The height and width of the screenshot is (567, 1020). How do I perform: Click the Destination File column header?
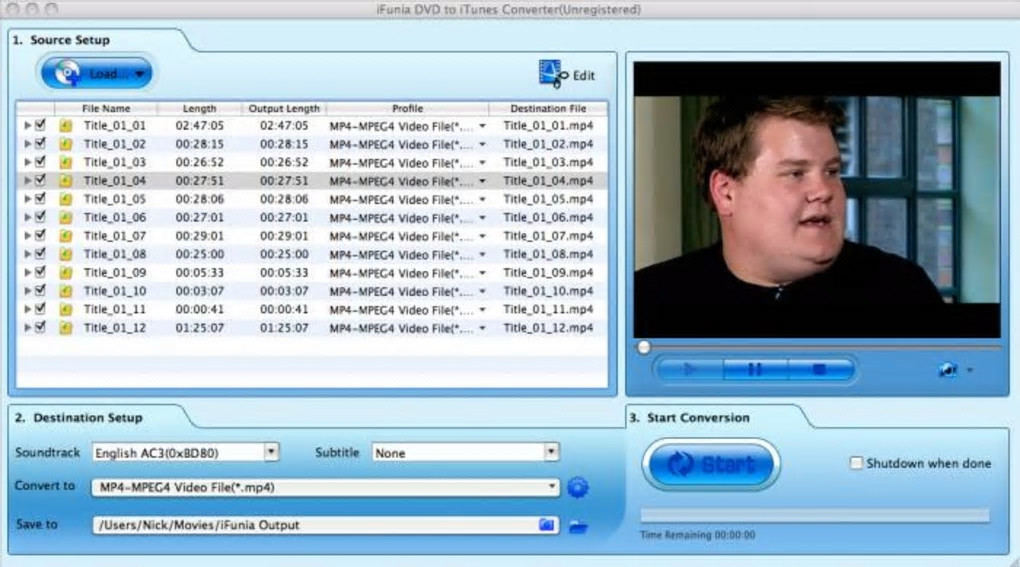(x=548, y=109)
